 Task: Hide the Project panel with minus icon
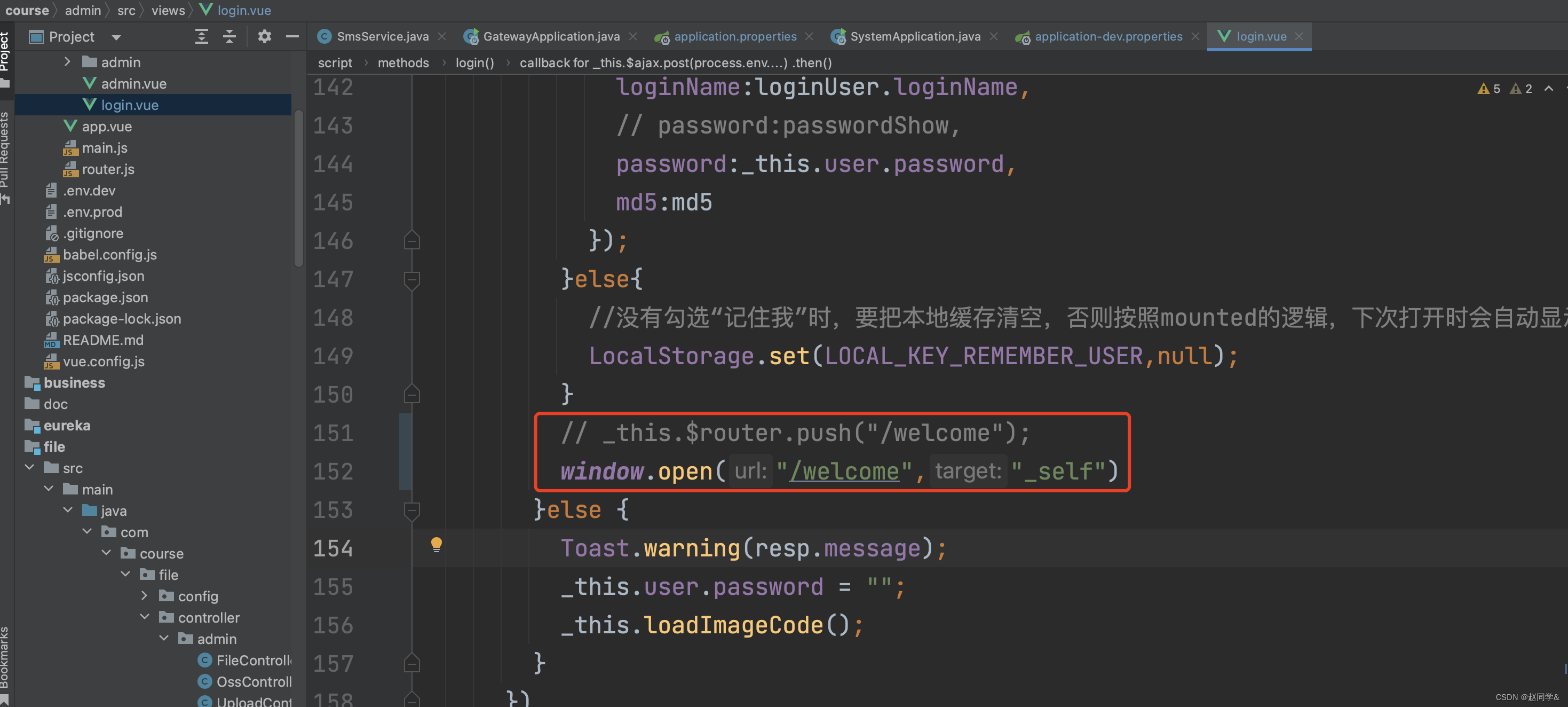click(292, 36)
